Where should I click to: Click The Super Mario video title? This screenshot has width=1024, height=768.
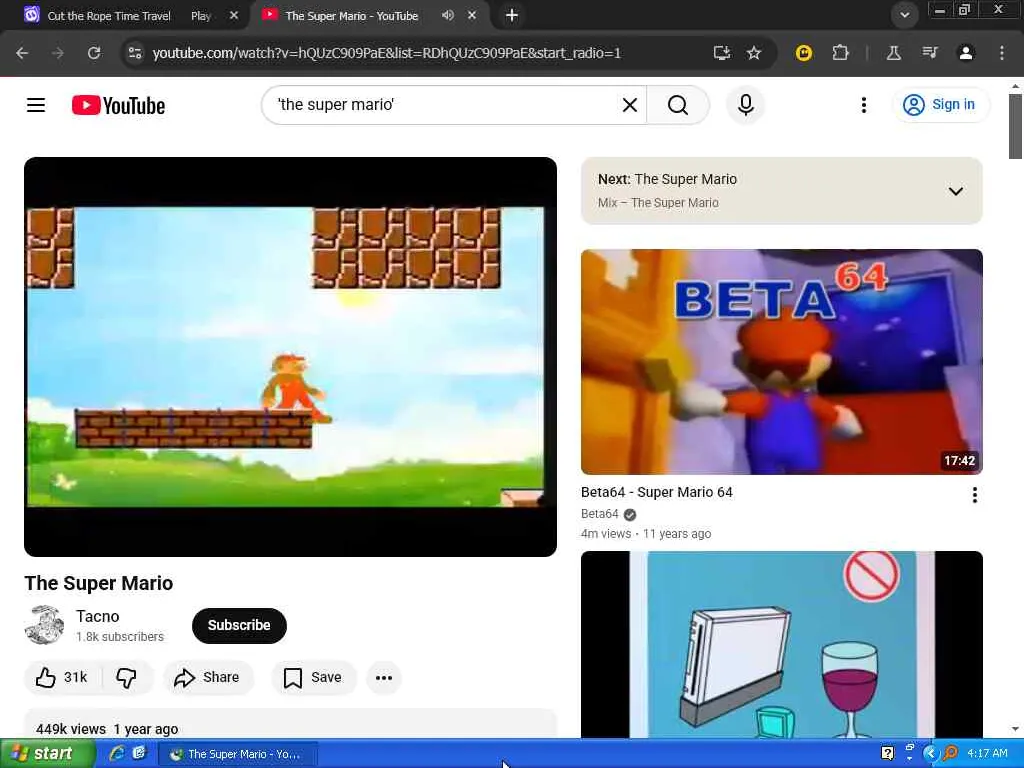[99, 583]
